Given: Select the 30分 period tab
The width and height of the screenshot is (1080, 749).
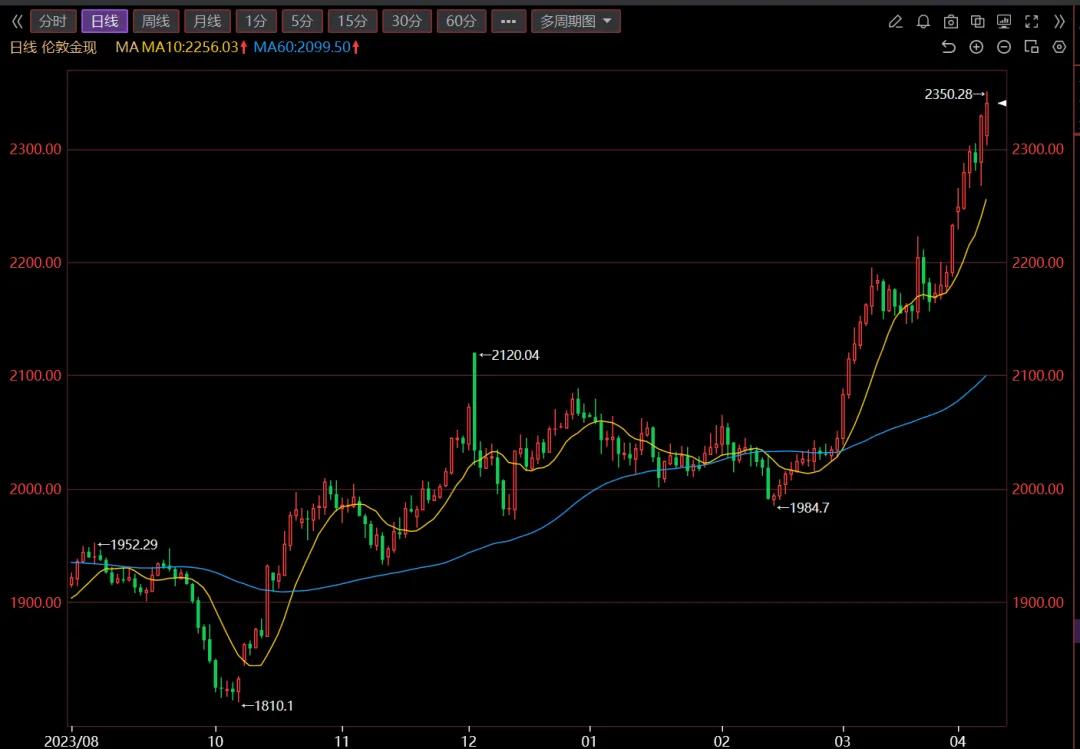Looking at the screenshot, I should coord(406,21).
